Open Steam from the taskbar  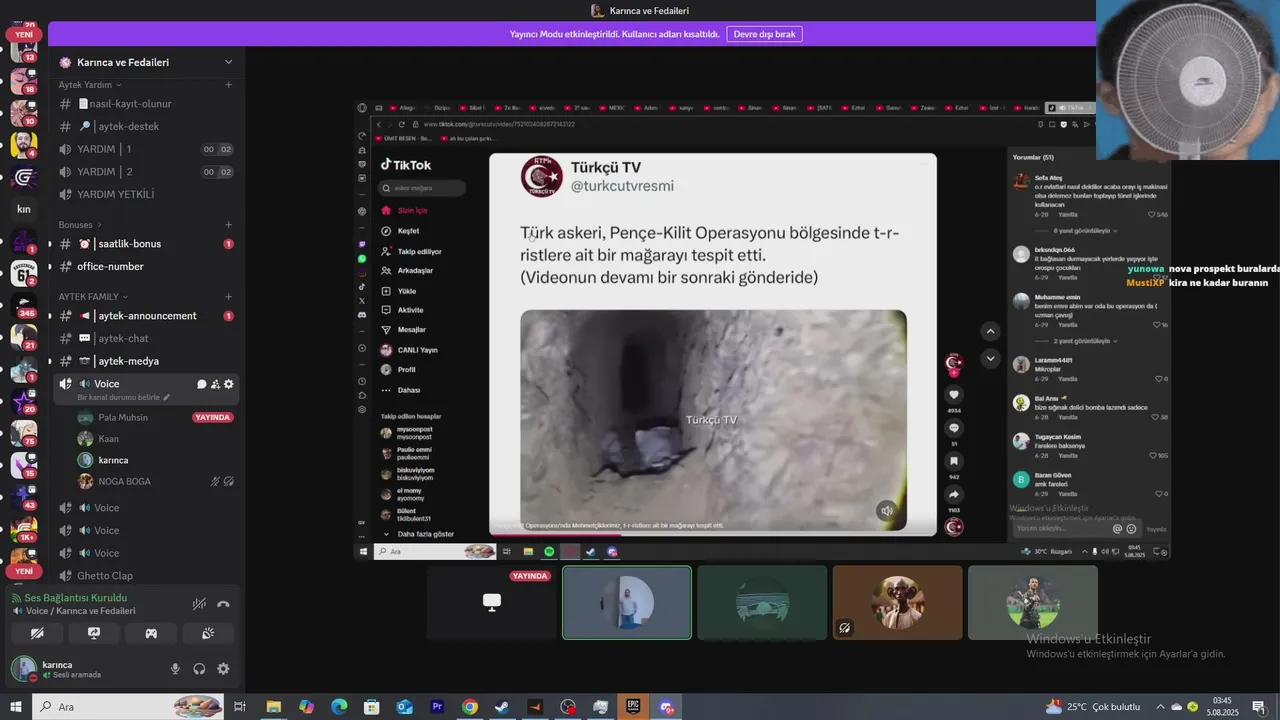click(502, 707)
